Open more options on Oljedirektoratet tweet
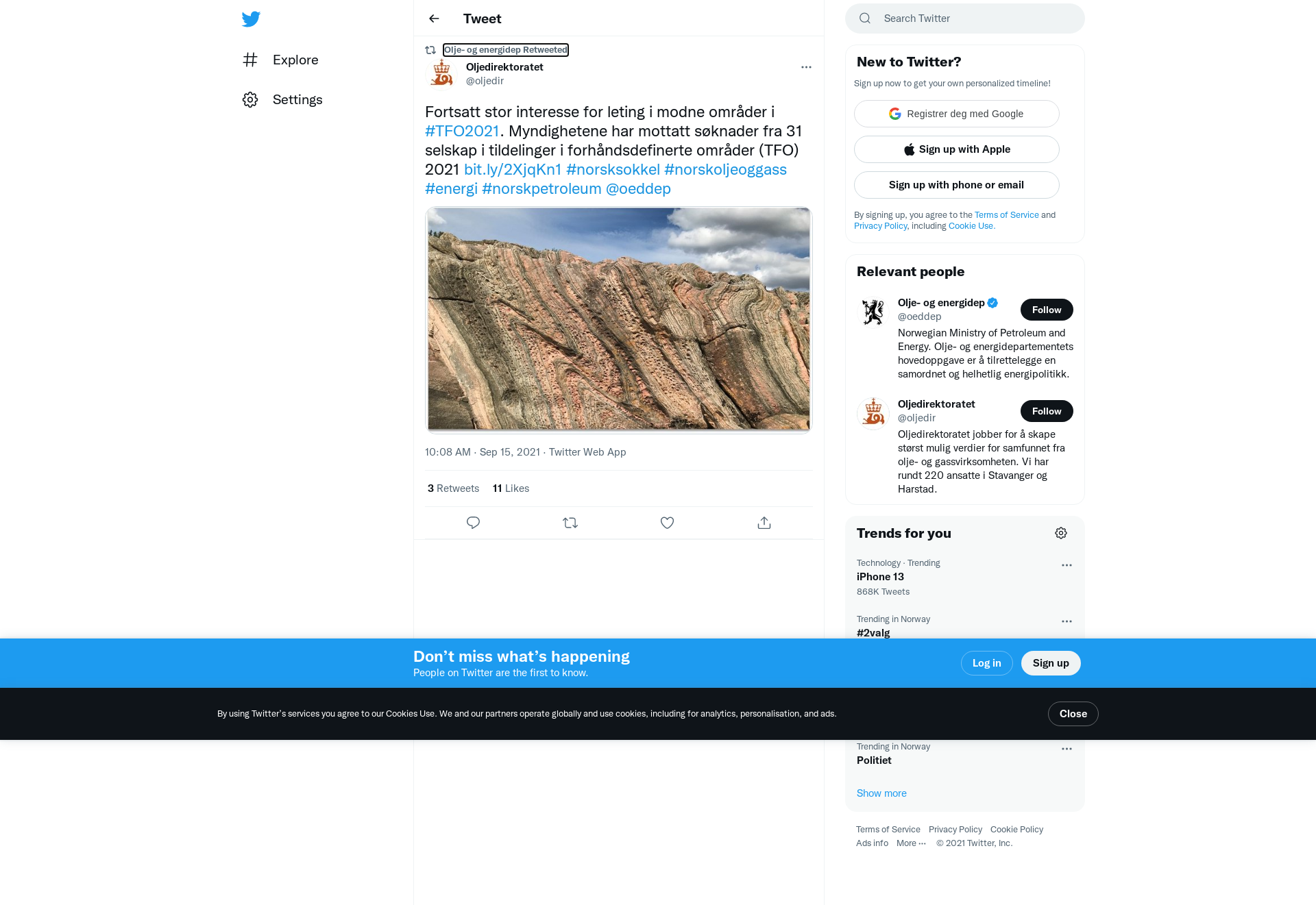 [x=806, y=67]
